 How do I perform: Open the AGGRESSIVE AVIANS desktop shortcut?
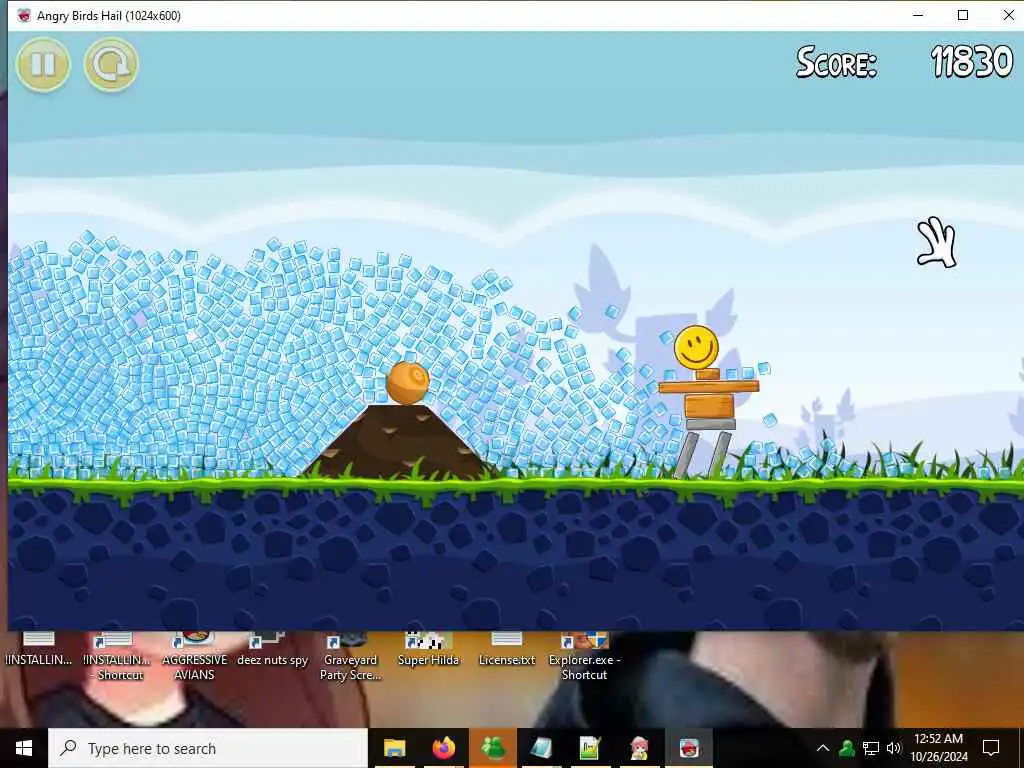tap(195, 657)
